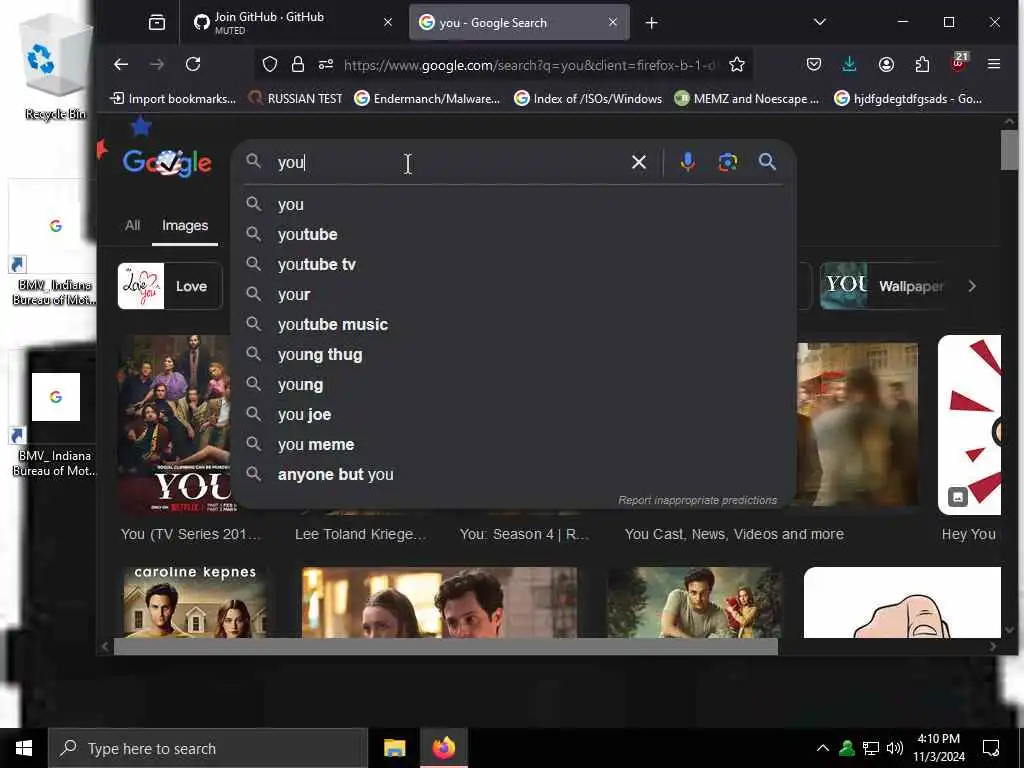Click the Google logo
The height and width of the screenshot is (768, 1024).
[167, 163]
